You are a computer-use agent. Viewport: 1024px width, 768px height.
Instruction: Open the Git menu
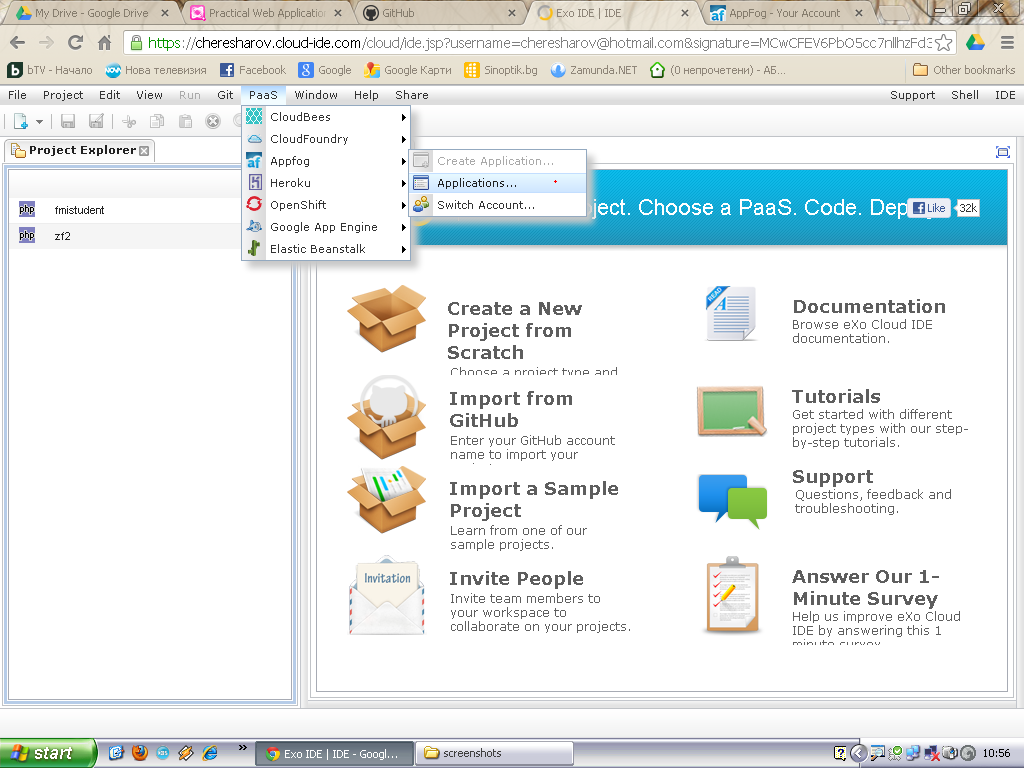click(x=225, y=95)
